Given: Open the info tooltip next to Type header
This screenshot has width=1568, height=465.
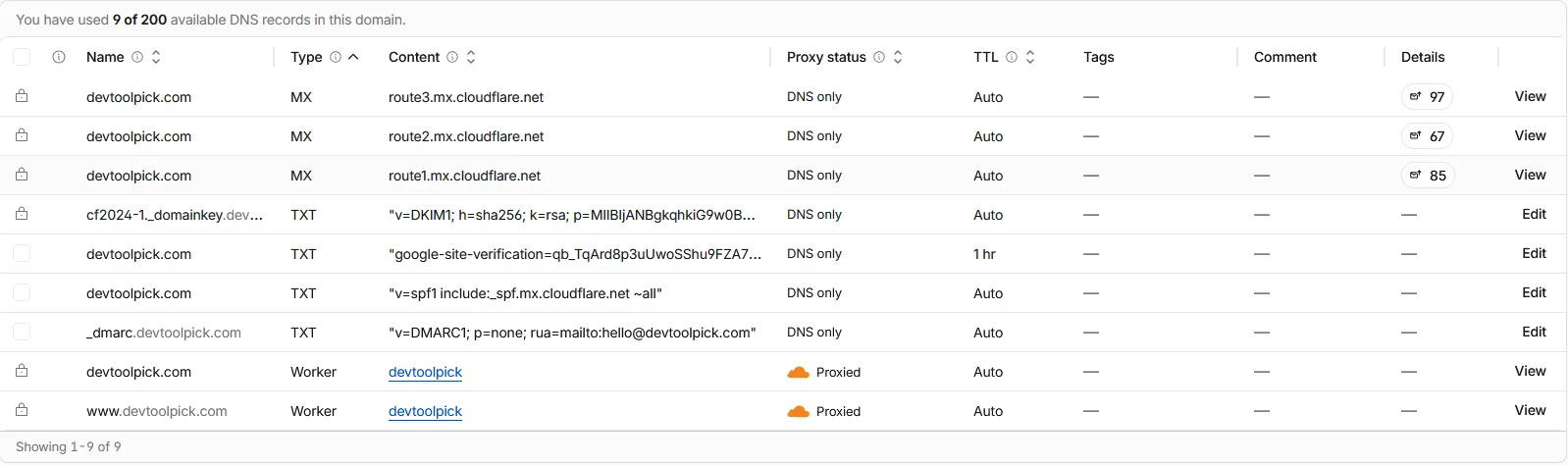Looking at the screenshot, I should pos(336,57).
